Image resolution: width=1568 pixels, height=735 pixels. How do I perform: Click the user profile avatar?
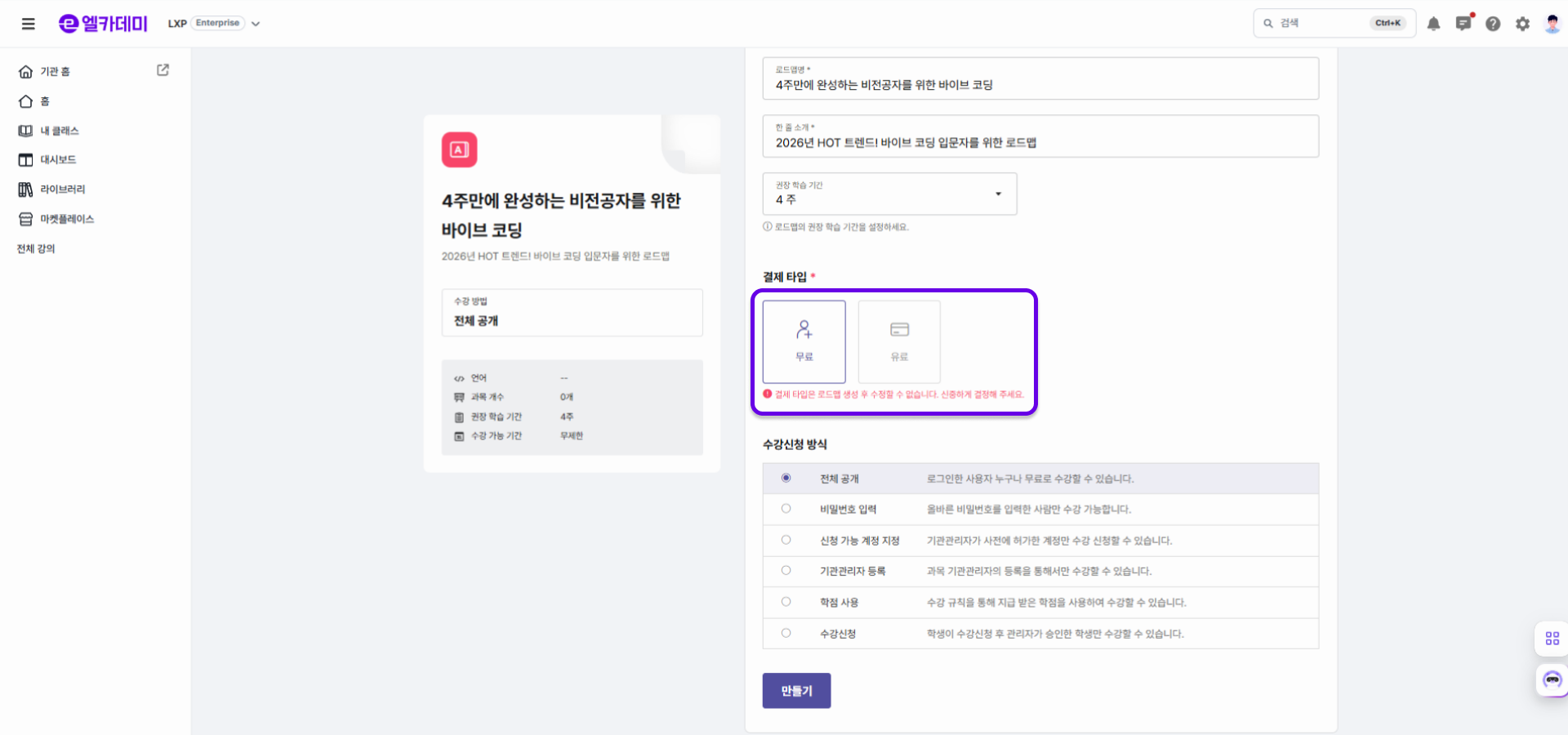tap(1552, 24)
